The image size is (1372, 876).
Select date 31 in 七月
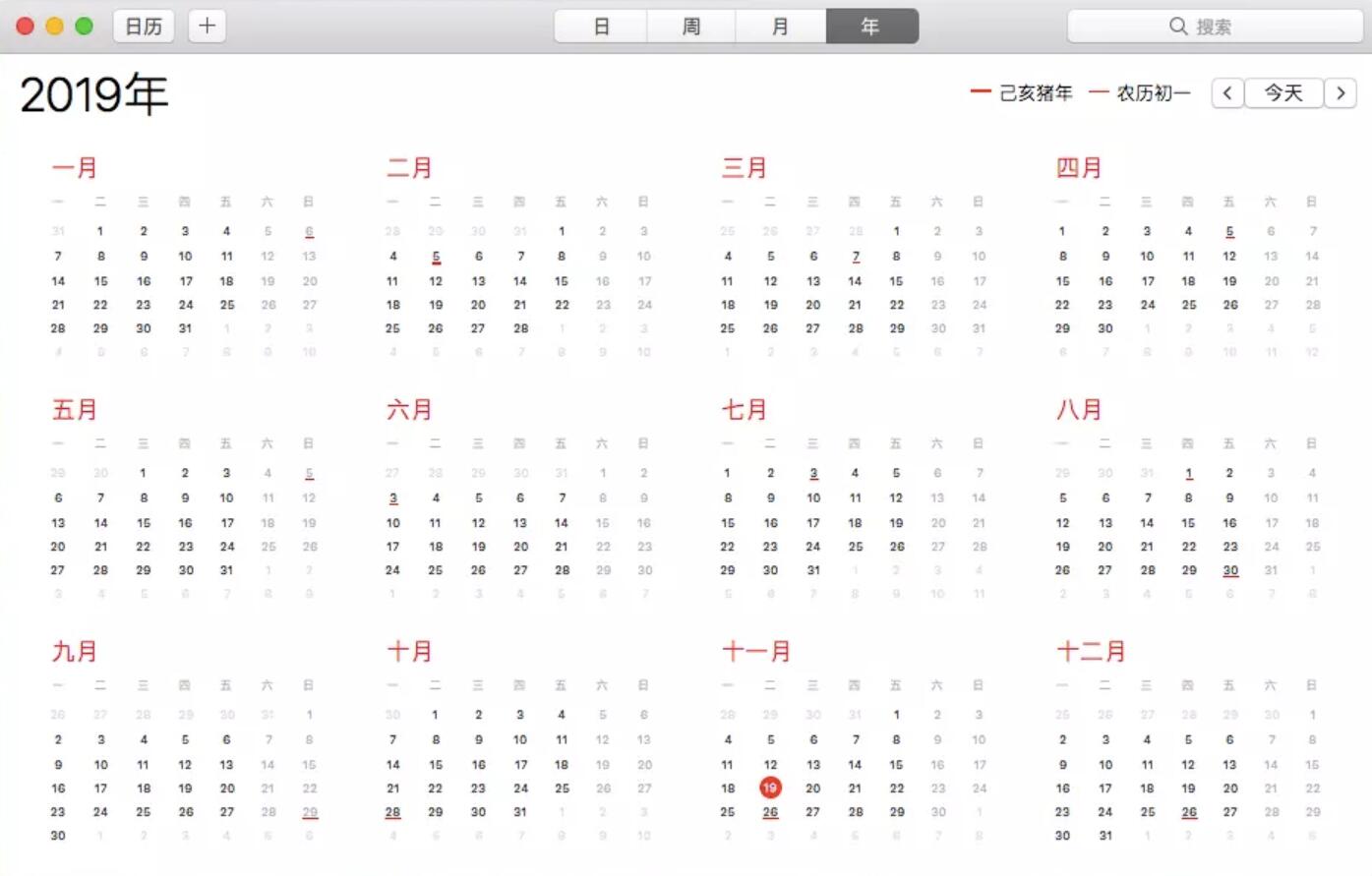click(x=813, y=570)
